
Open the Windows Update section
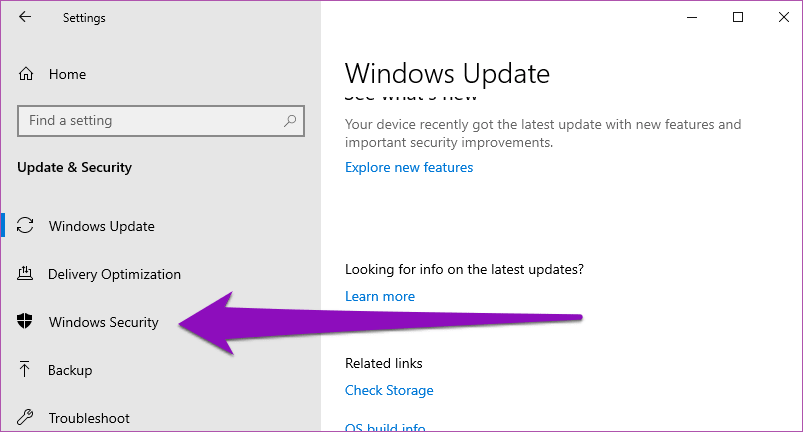101,226
